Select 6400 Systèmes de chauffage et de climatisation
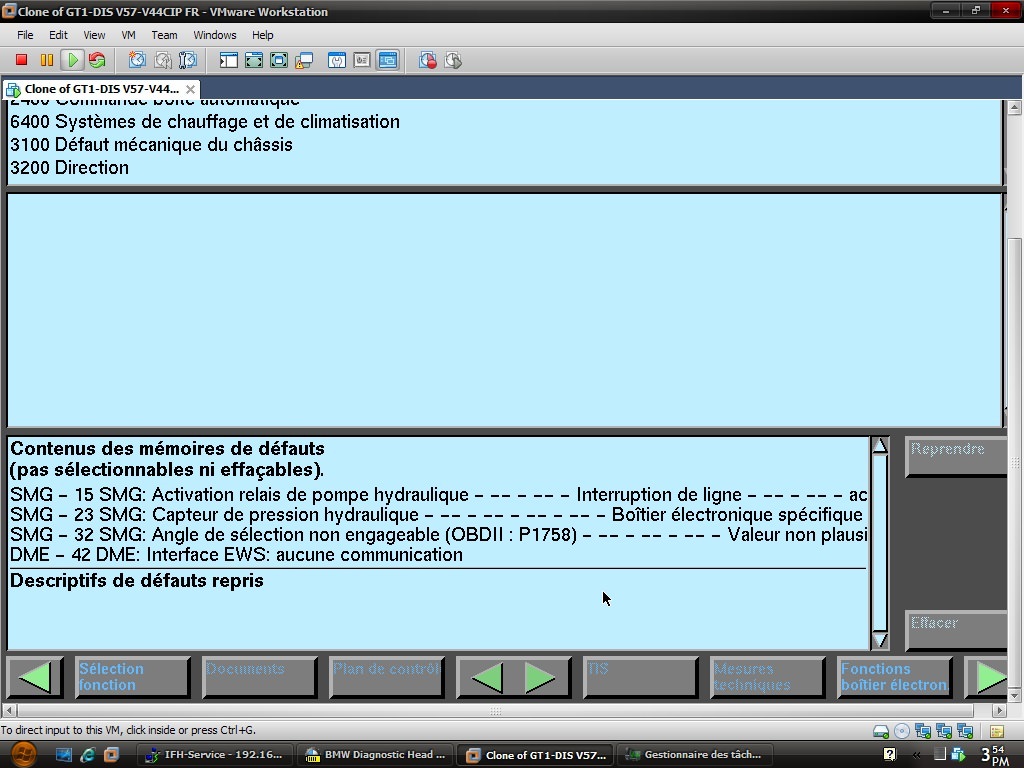1024x768 pixels. [204, 121]
